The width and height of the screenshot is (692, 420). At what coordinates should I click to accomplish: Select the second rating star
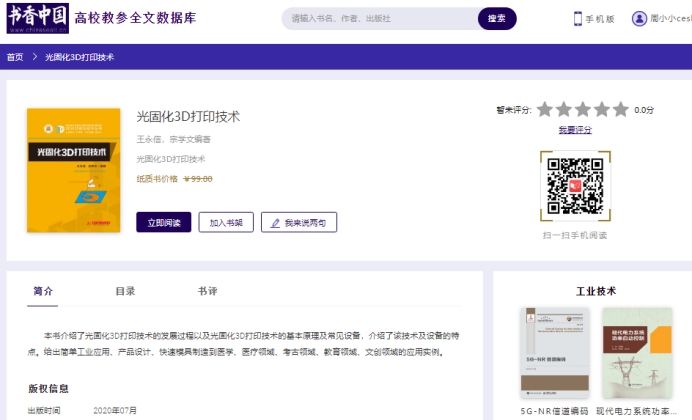point(564,110)
